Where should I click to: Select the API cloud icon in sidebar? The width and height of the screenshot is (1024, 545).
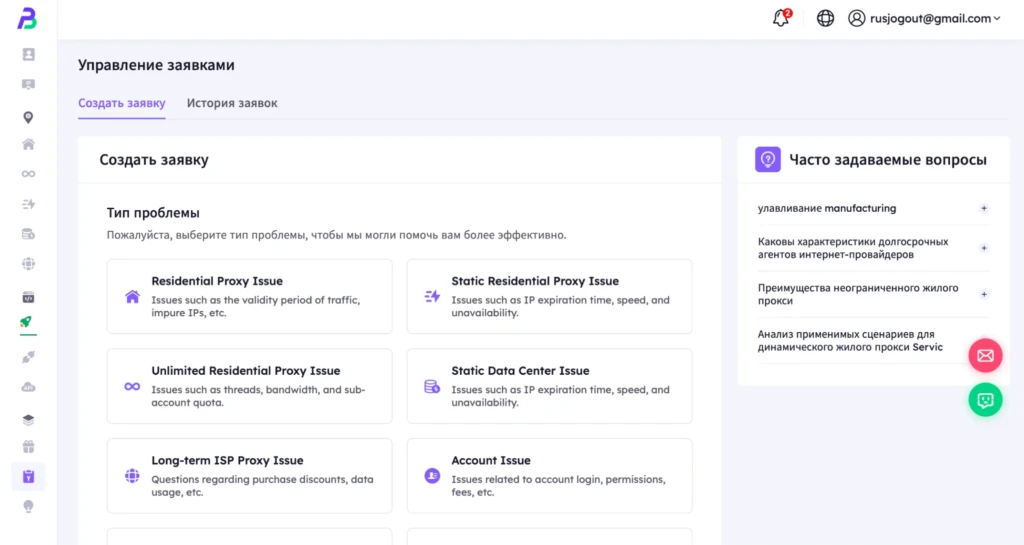[28, 387]
